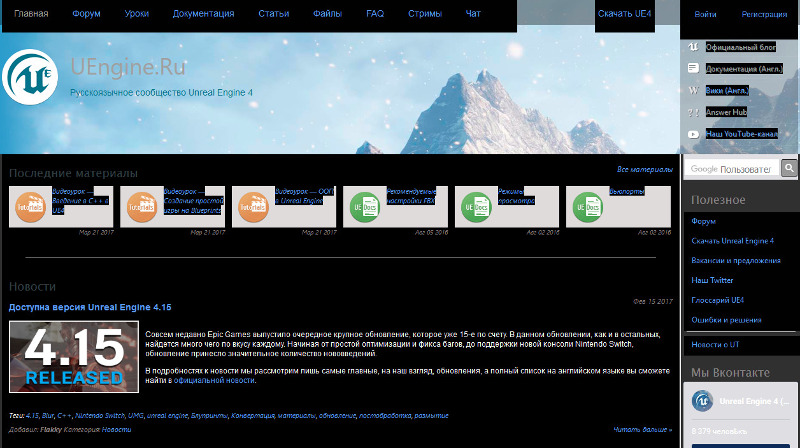Open sidebar Скачать Unreal Engine 4 link

tap(733, 241)
